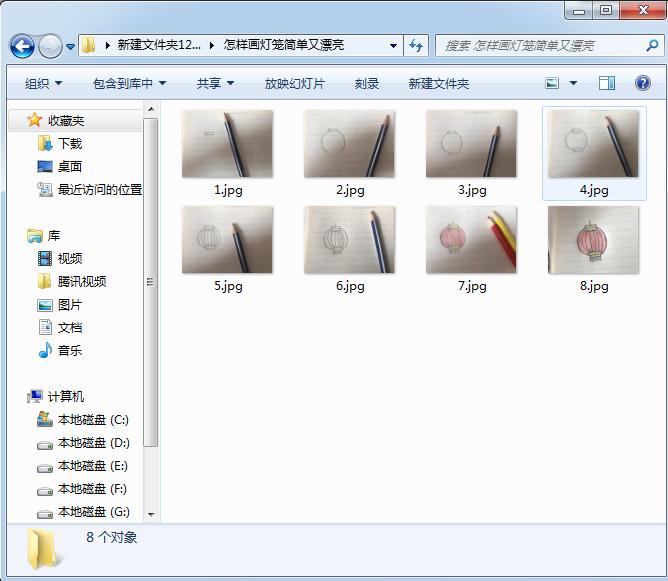Select thumbnail of 1.jpg
This screenshot has width=668, height=581.
(x=227, y=144)
